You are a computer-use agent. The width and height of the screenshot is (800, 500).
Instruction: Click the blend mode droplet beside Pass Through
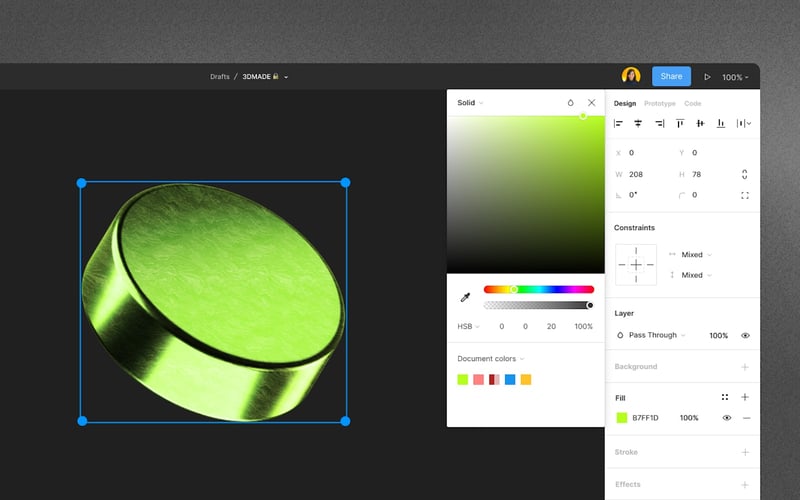pyautogui.click(x=620, y=335)
